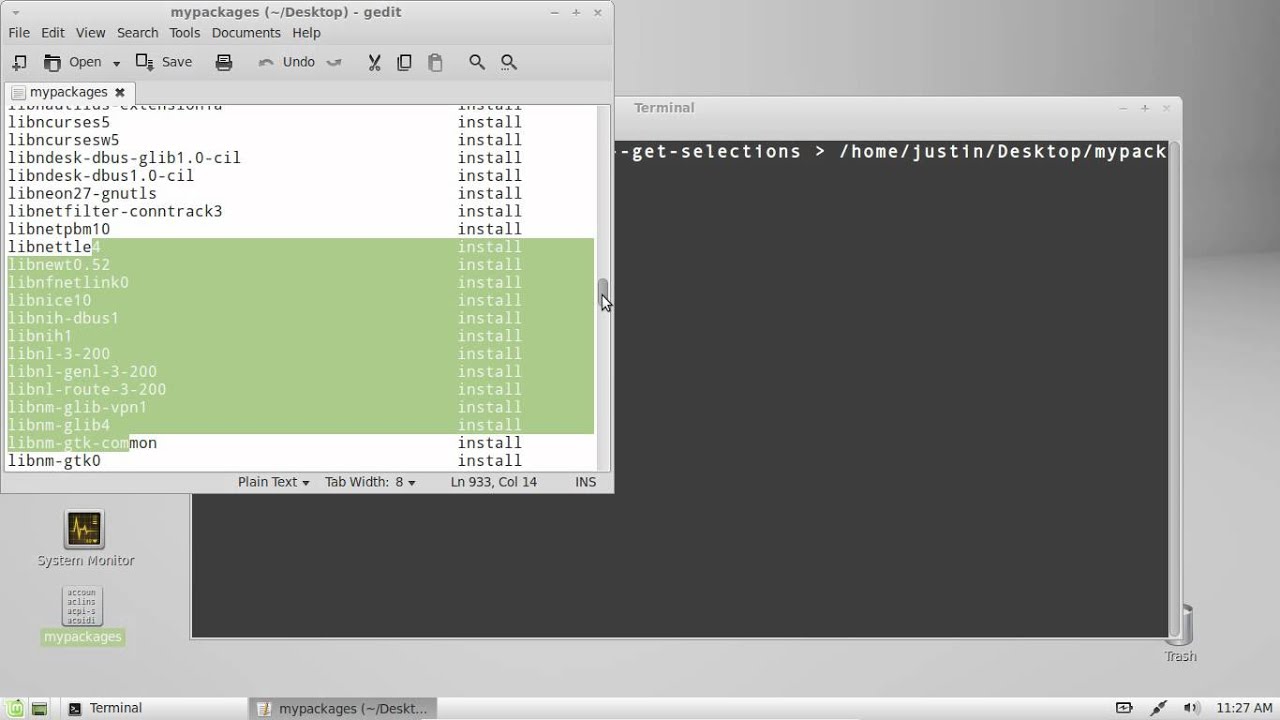1280x720 pixels.
Task: Click the Redo arrow icon
Action: tap(334, 62)
